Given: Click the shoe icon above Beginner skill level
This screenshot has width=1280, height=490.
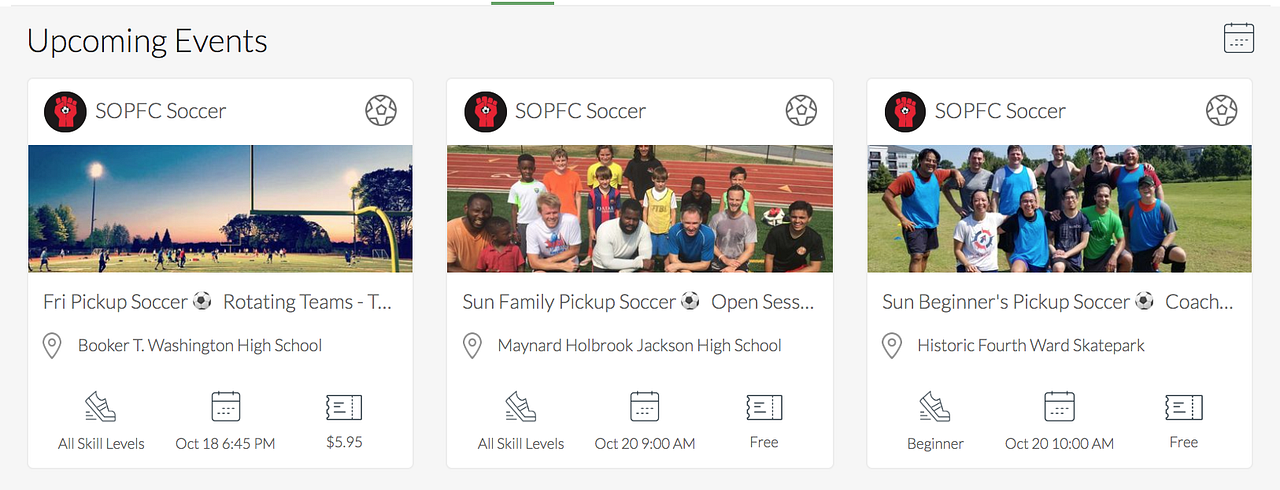Looking at the screenshot, I should (935, 407).
